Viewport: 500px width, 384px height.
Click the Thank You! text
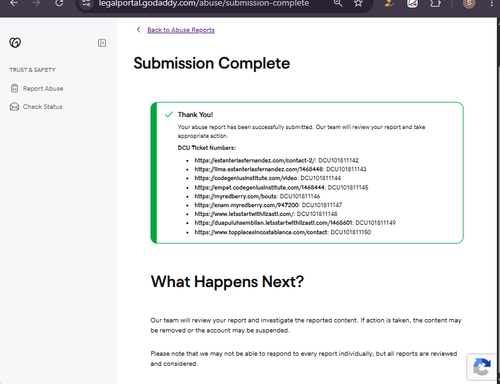[x=195, y=115]
